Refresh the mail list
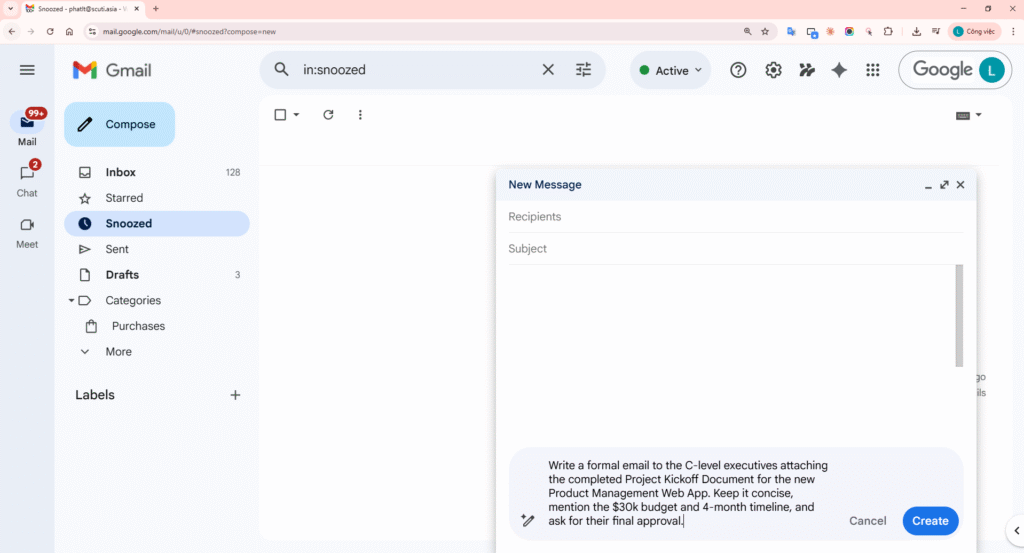This screenshot has height=553, width=1024. point(328,115)
